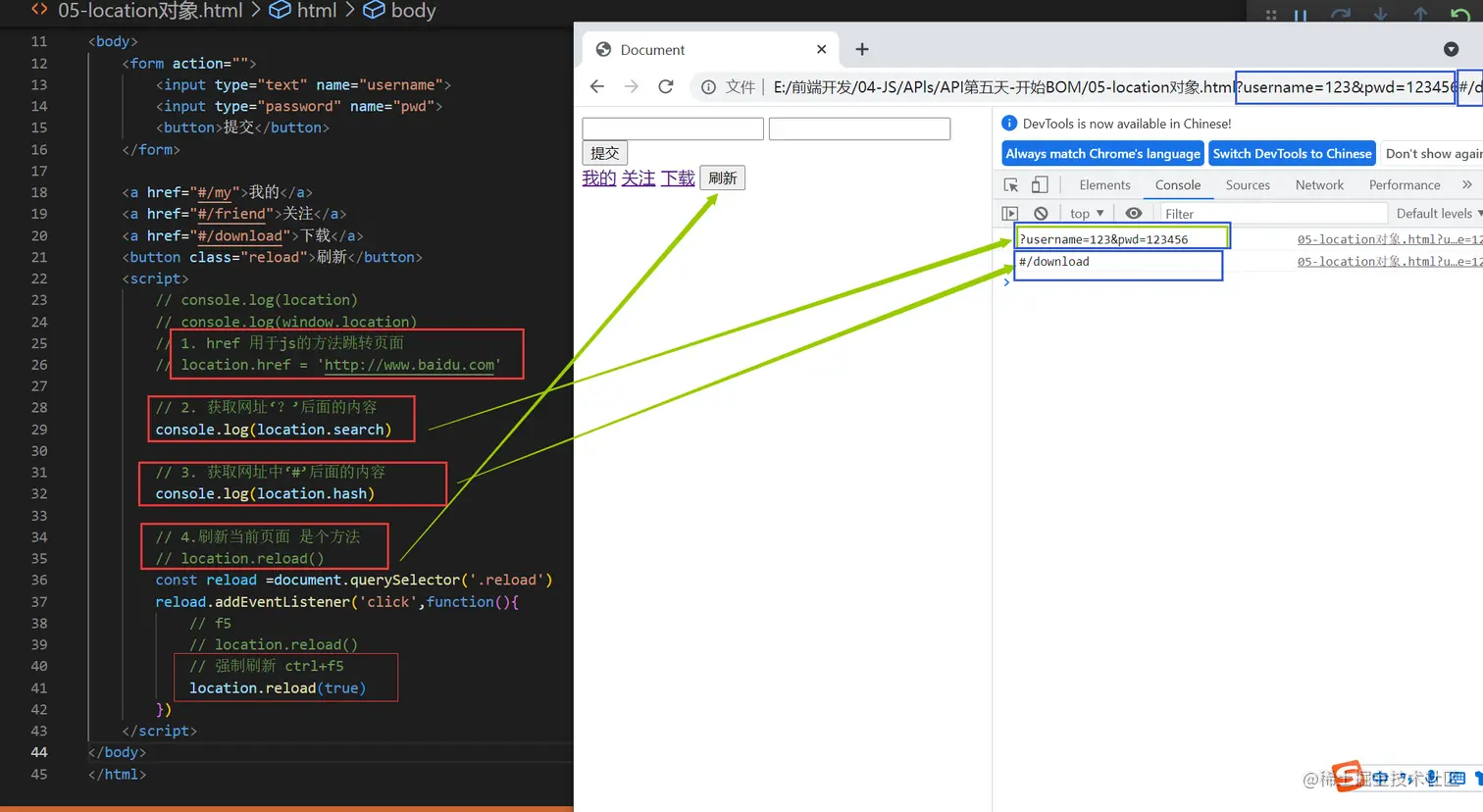
Task: Restart debugging with the green arrow icon
Action: coord(1459,15)
